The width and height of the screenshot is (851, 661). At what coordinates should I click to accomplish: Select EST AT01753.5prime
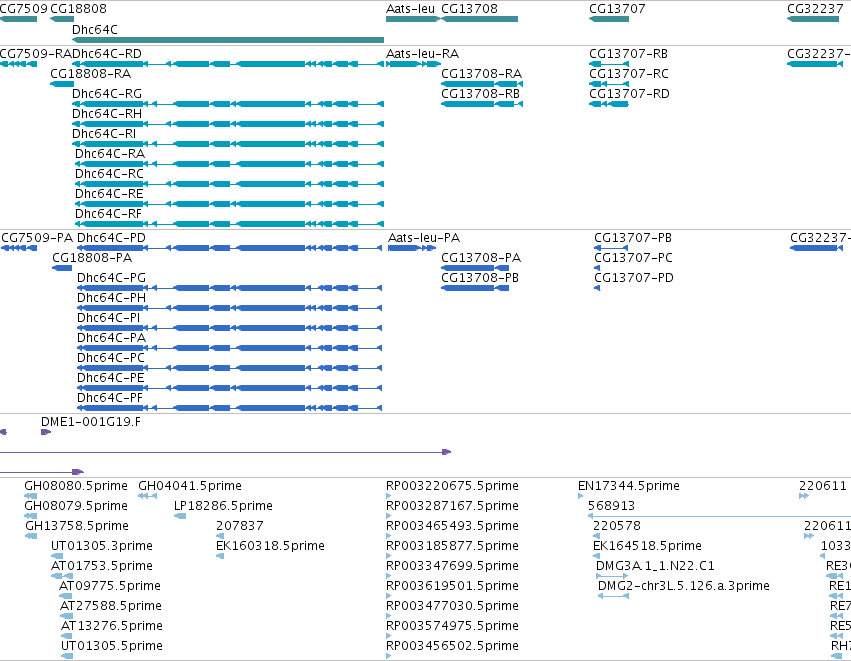pos(62,576)
